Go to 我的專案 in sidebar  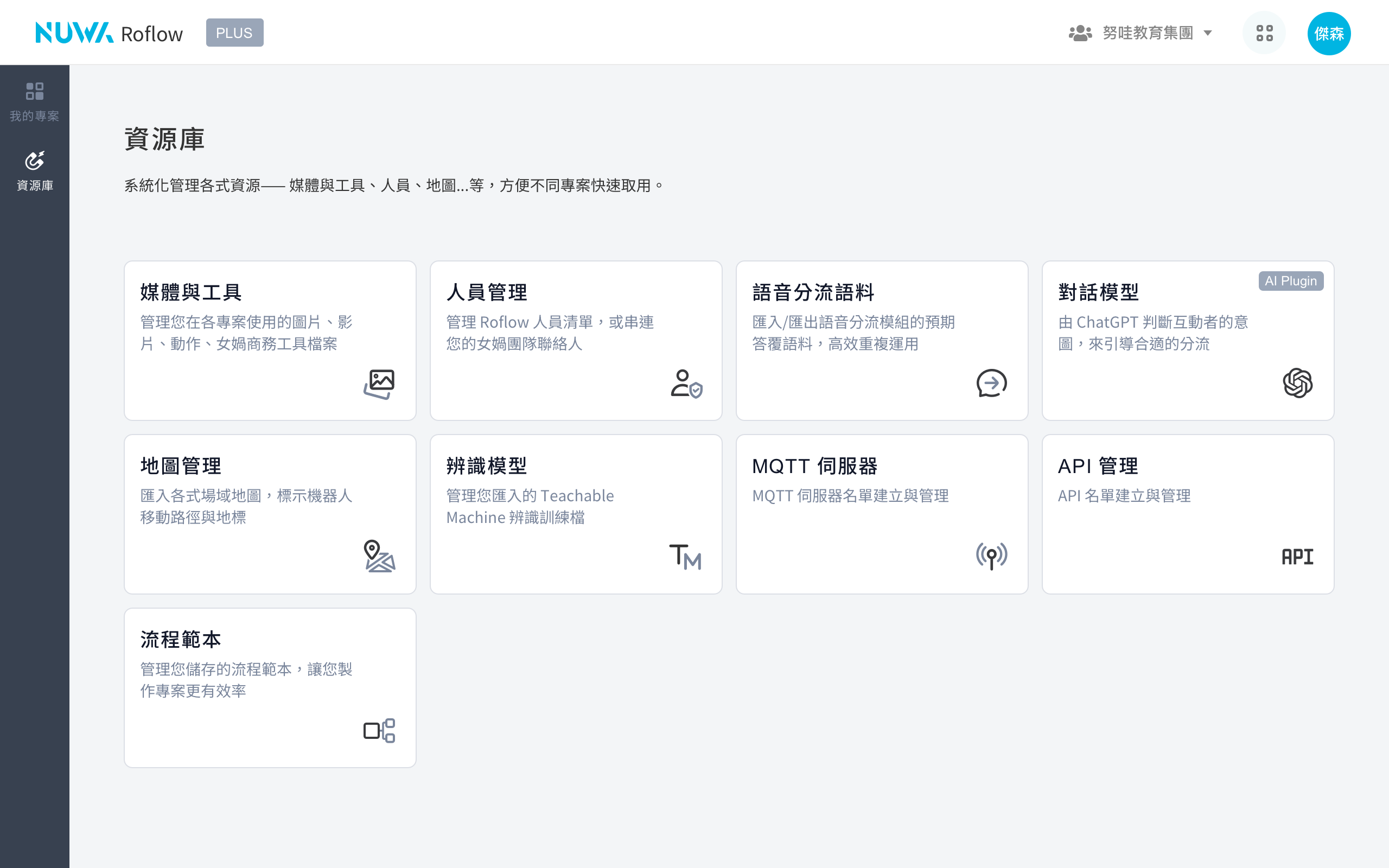pos(34,101)
